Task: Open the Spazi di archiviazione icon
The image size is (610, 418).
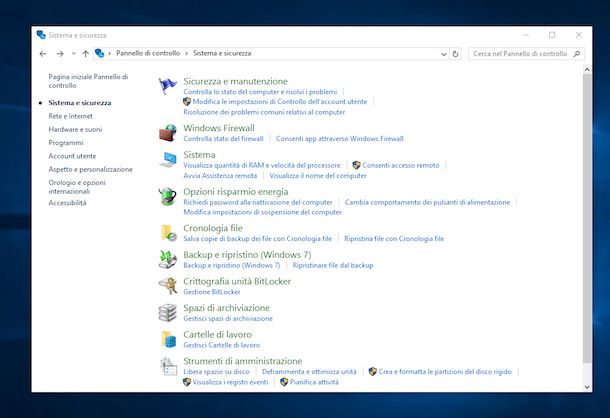Action: [167, 312]
